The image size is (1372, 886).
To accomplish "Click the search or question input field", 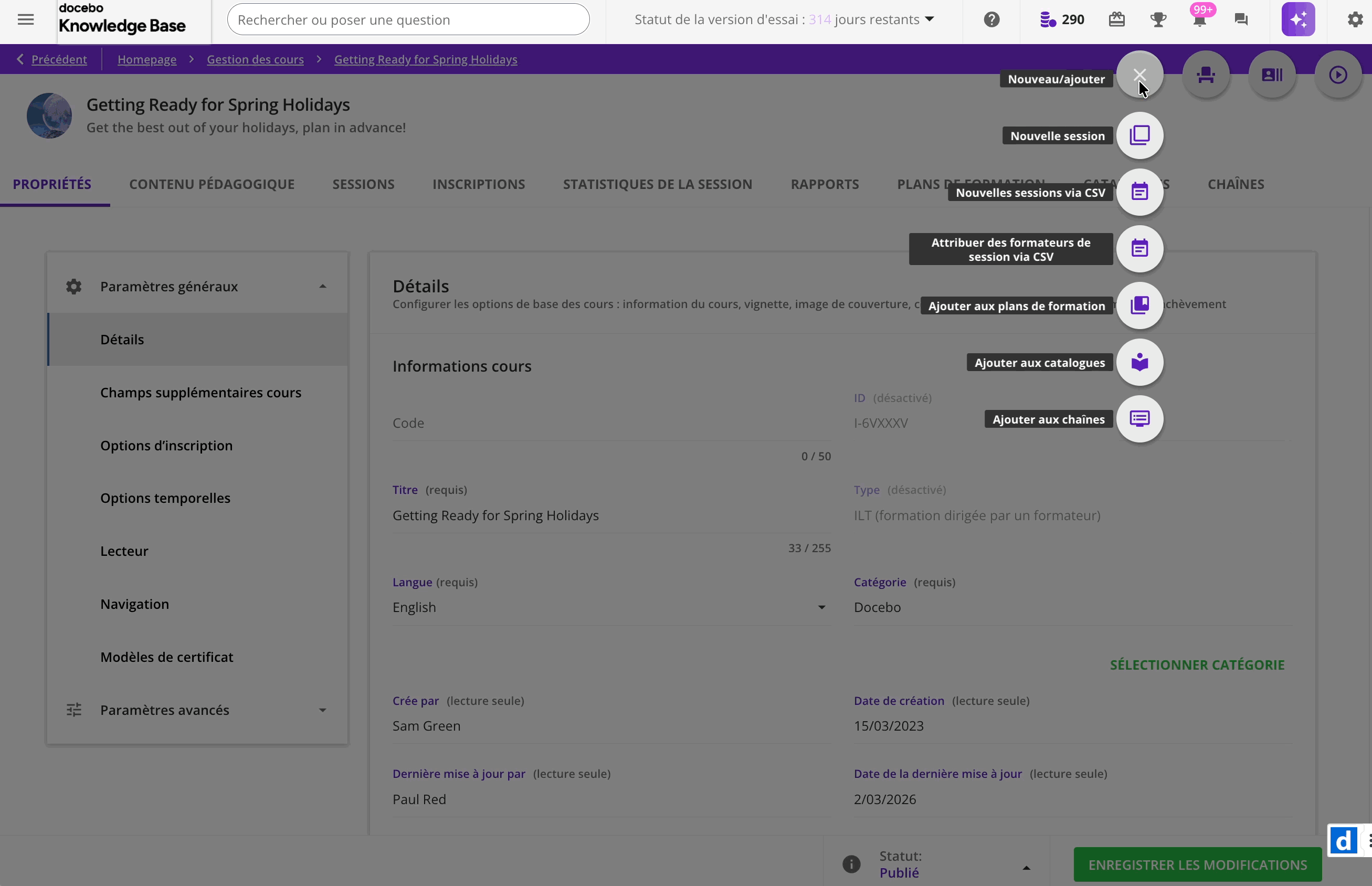I will (408, 19).
